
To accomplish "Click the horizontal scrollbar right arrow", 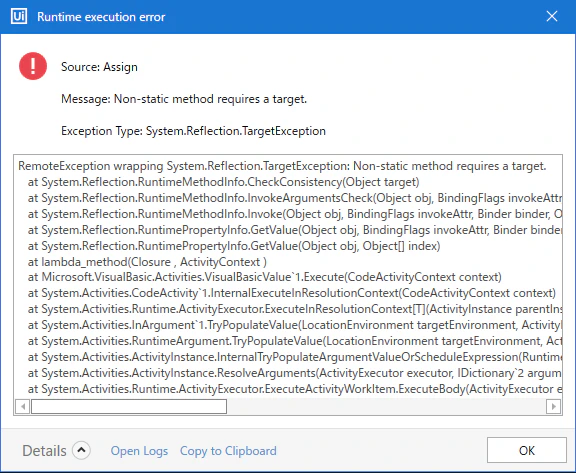I will coord(553,407).
